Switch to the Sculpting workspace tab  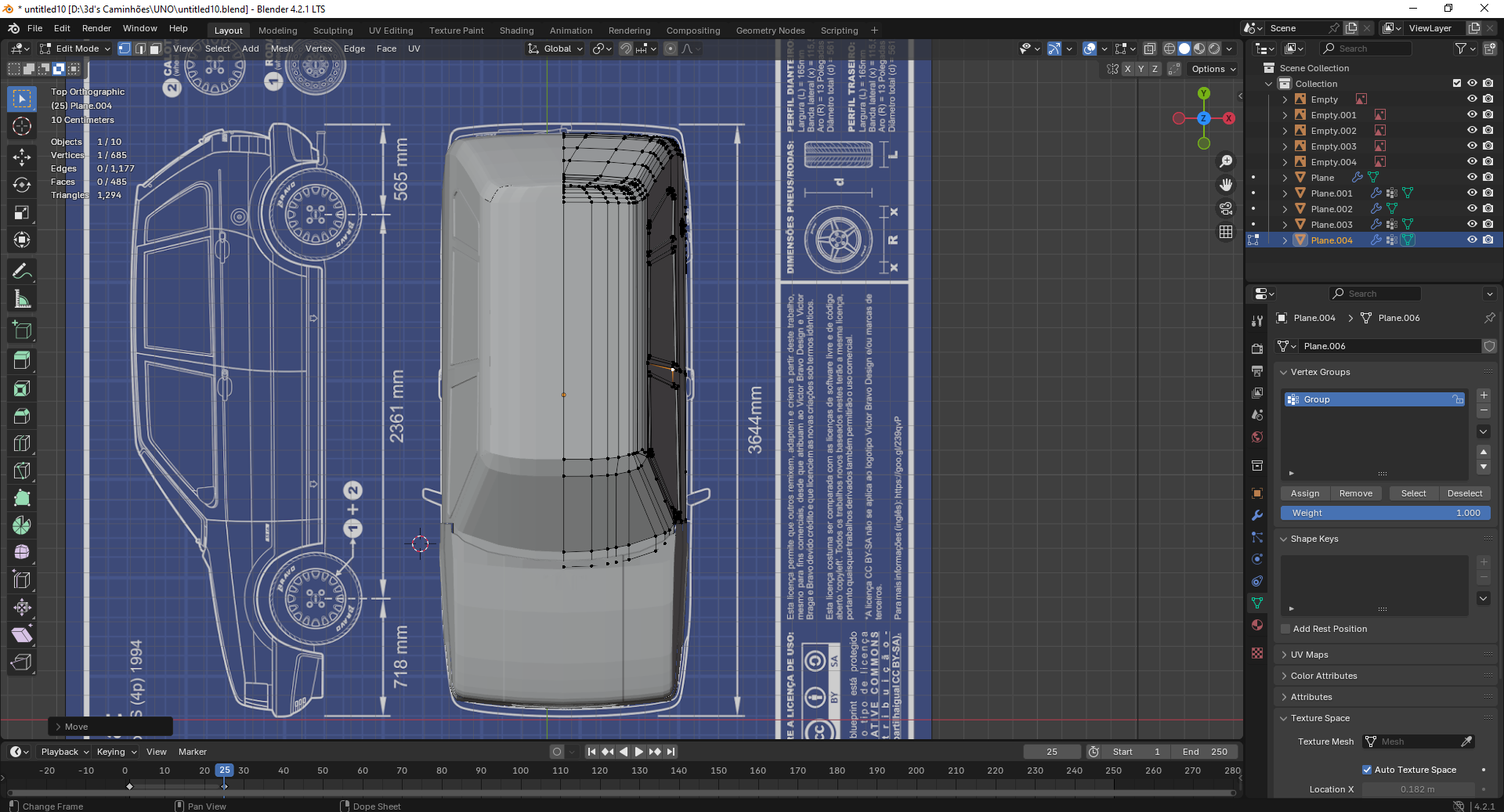coord(333,31)
